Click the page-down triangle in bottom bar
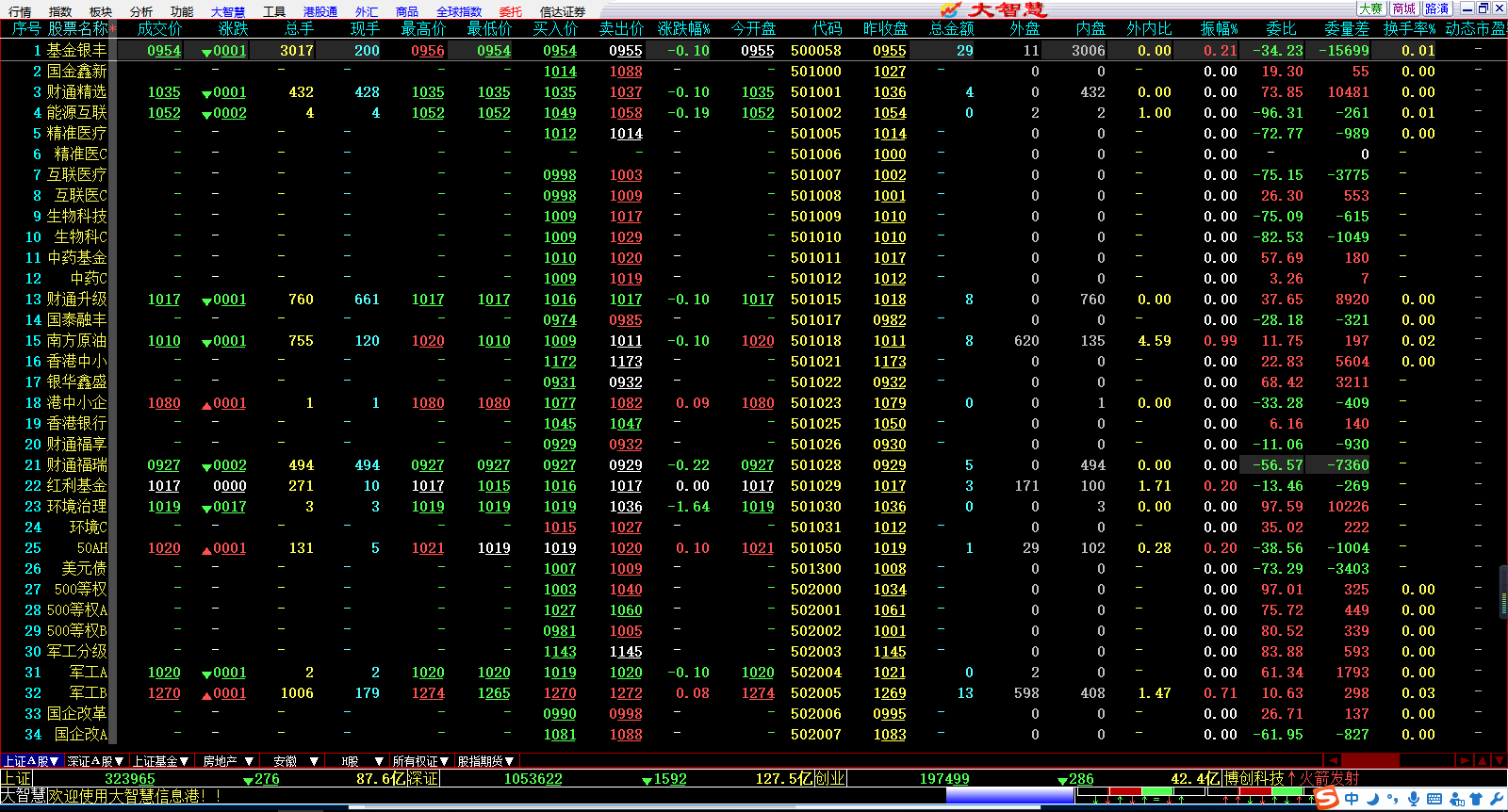The height and width of the screenshot is (812, 1508). tap(1498, 760)
